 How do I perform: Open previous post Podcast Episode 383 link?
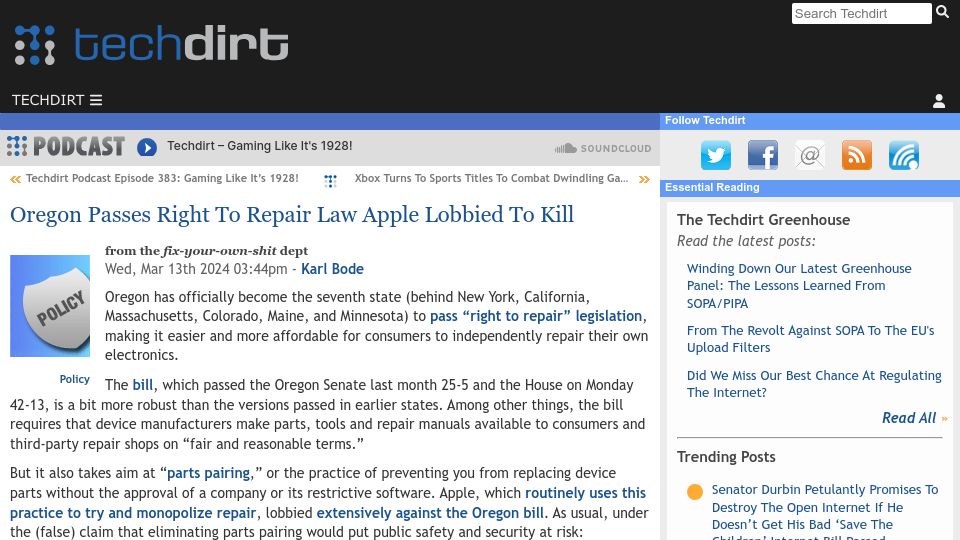(x=162, y=178)
